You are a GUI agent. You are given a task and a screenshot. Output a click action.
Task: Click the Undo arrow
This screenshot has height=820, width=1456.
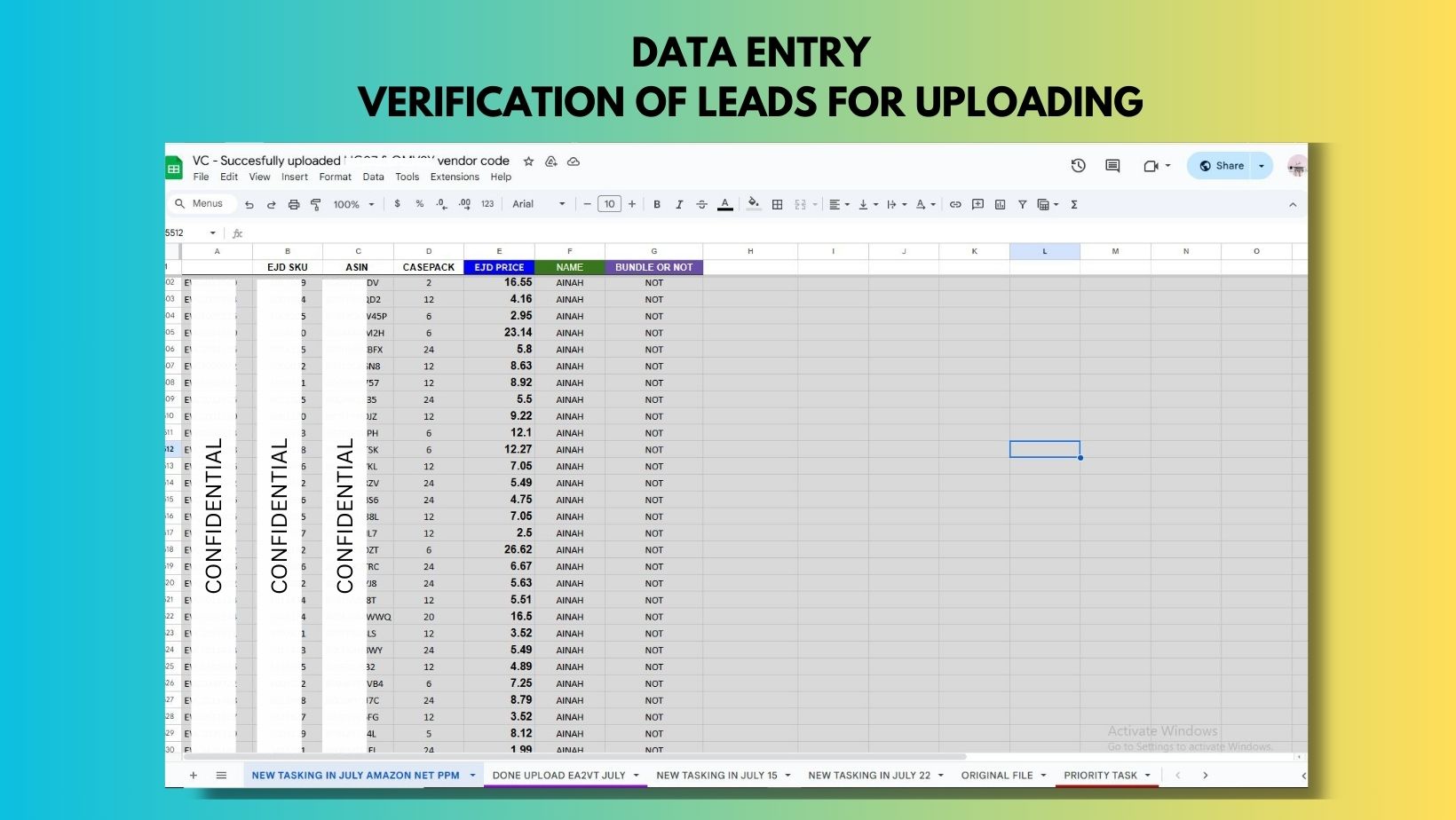click(x=249, y=205)
